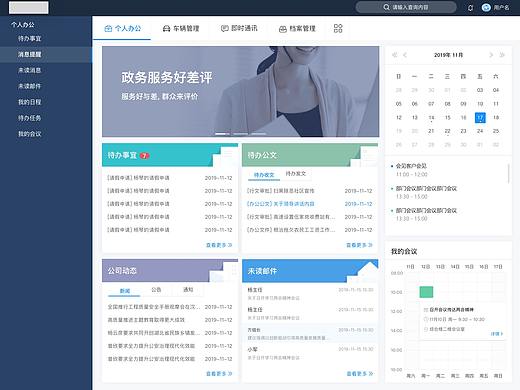Select 14日 column in 我的会议
The height and width of the screenshot is (390, 520).
455,267
